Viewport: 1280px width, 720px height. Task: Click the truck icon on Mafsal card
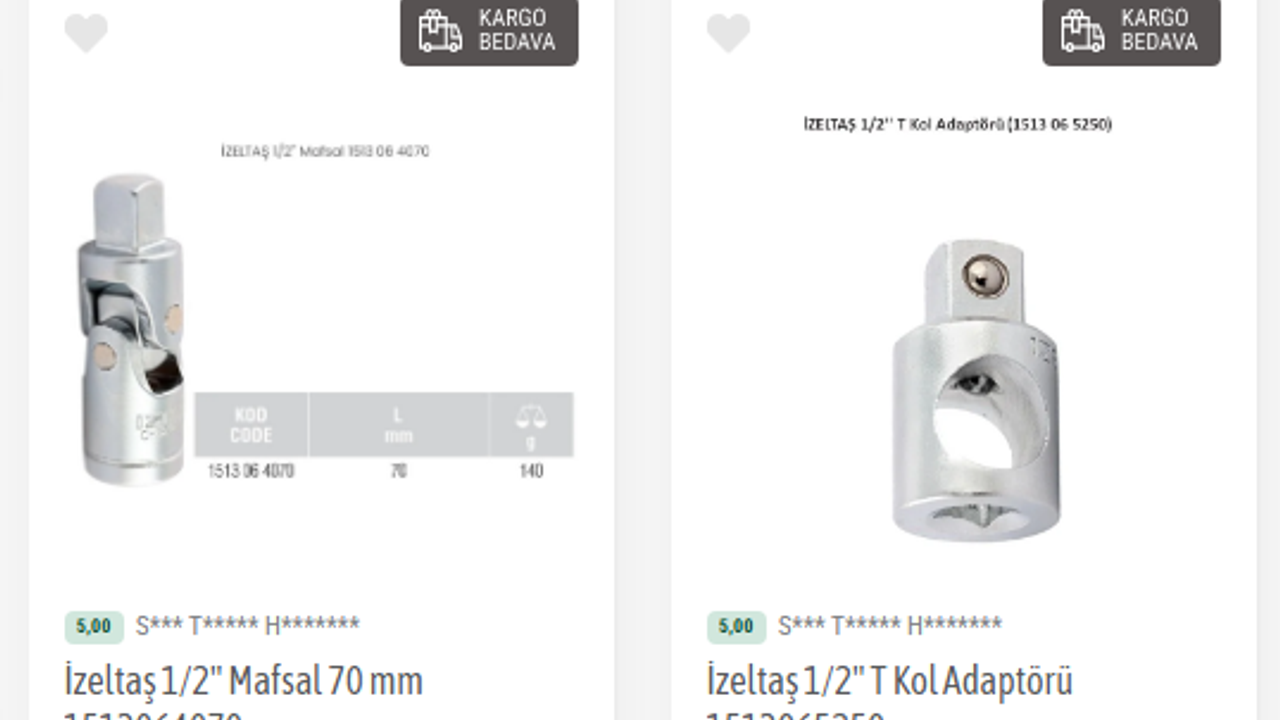coord(440,31)
